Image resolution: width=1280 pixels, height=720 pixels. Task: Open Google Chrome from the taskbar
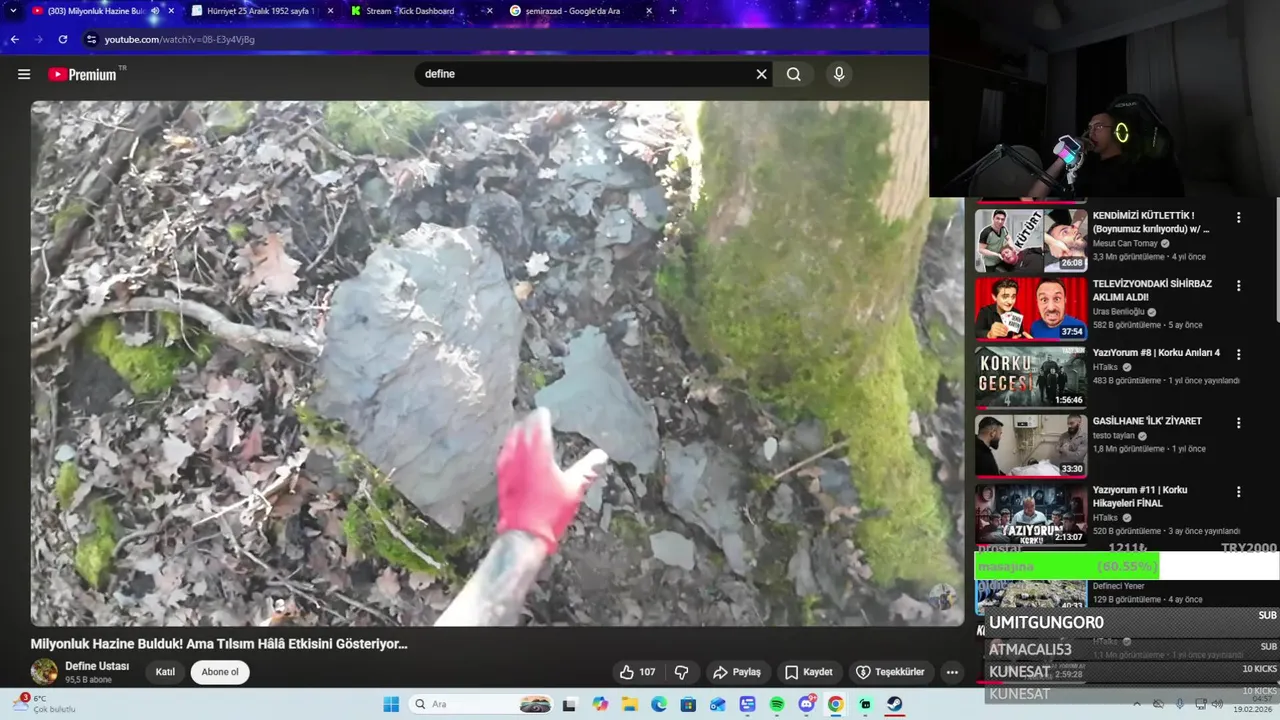(836, 704)
